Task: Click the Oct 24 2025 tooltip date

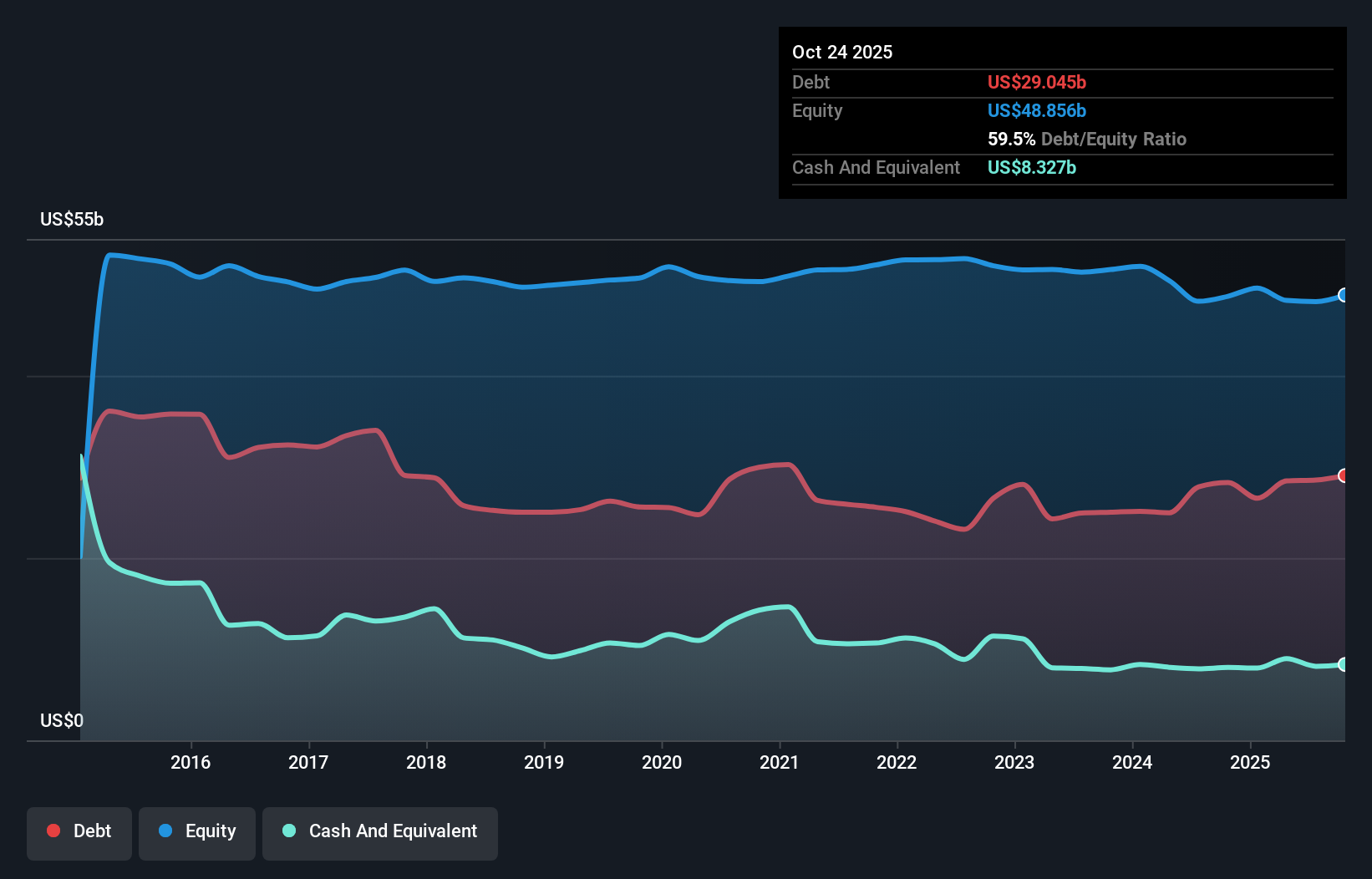Action: coord(842,52)
